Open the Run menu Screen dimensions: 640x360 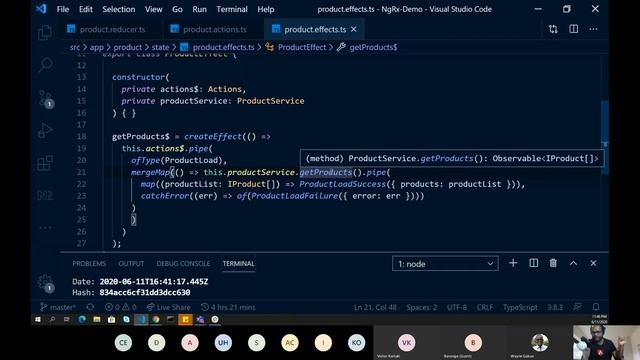click(199, 9)
